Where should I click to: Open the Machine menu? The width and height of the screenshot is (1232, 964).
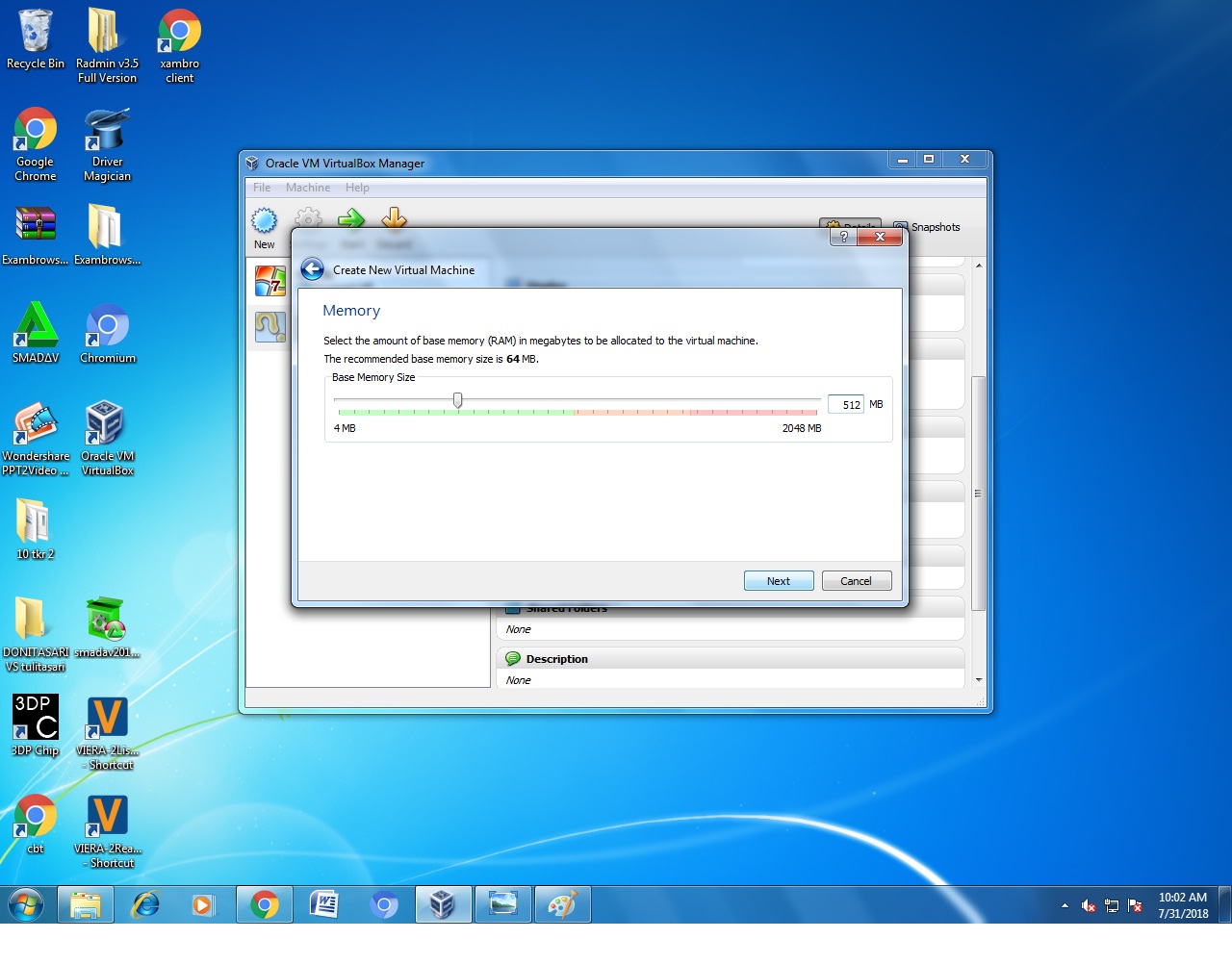click(x=308, y=188)
